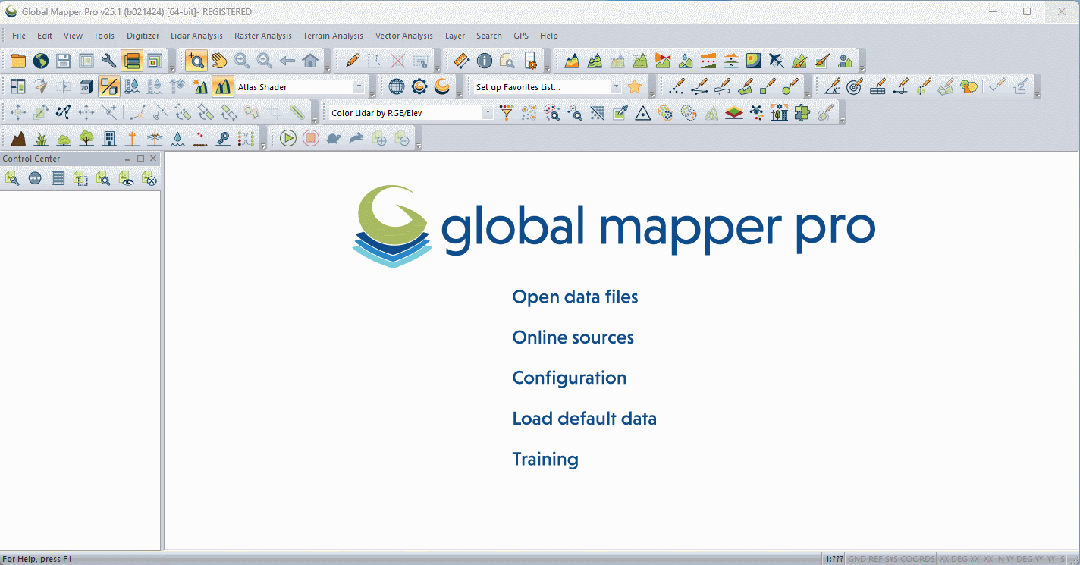Click the Training link
Image resolution: width=1080 pixels, height=565 pixels.
click(x=546, y=460)
